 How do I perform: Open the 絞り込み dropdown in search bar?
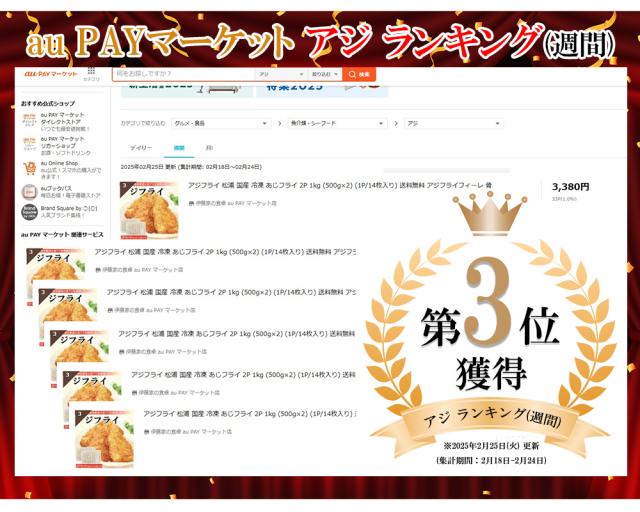[325, 74]
